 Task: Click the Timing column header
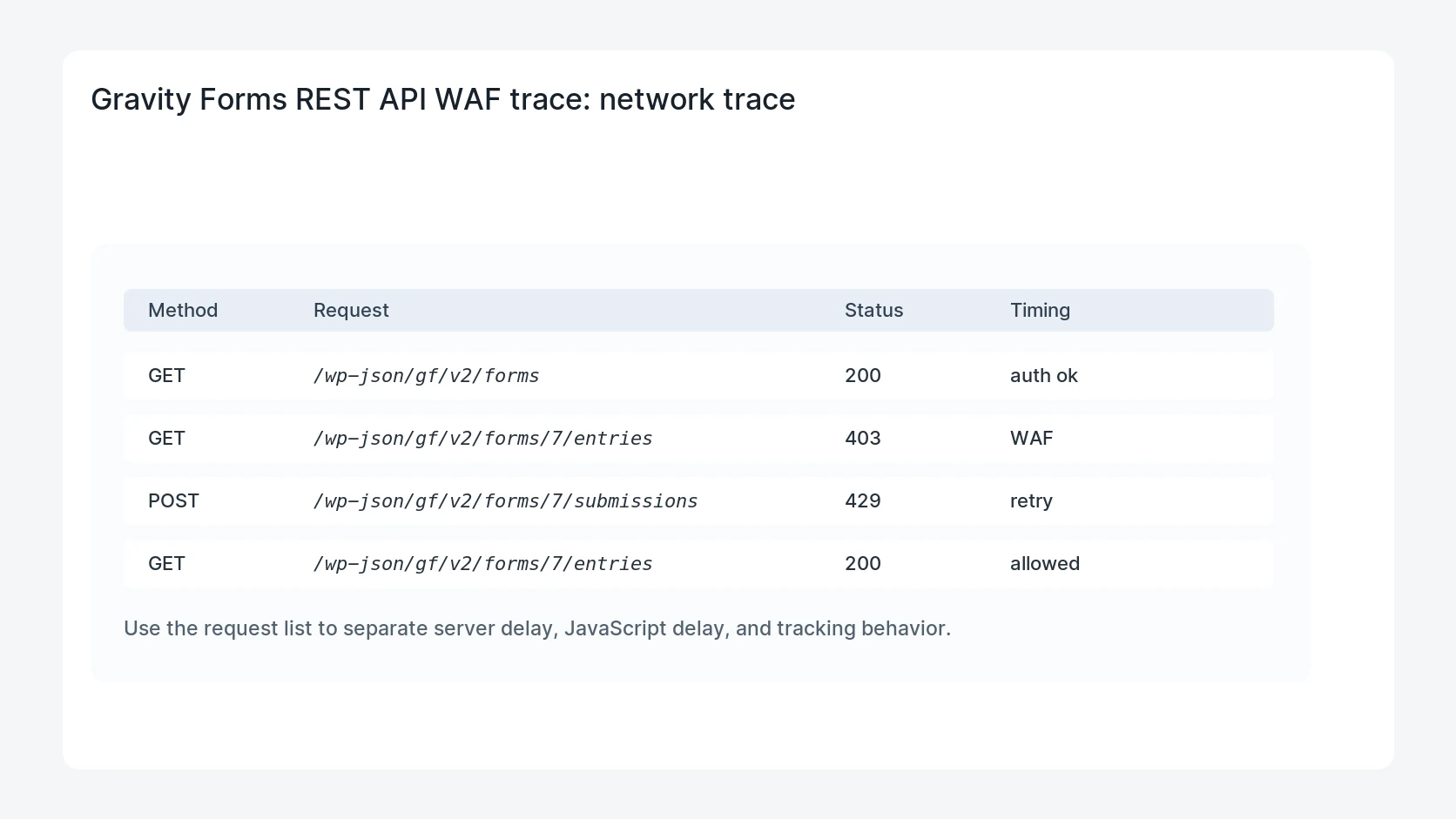1040,311
